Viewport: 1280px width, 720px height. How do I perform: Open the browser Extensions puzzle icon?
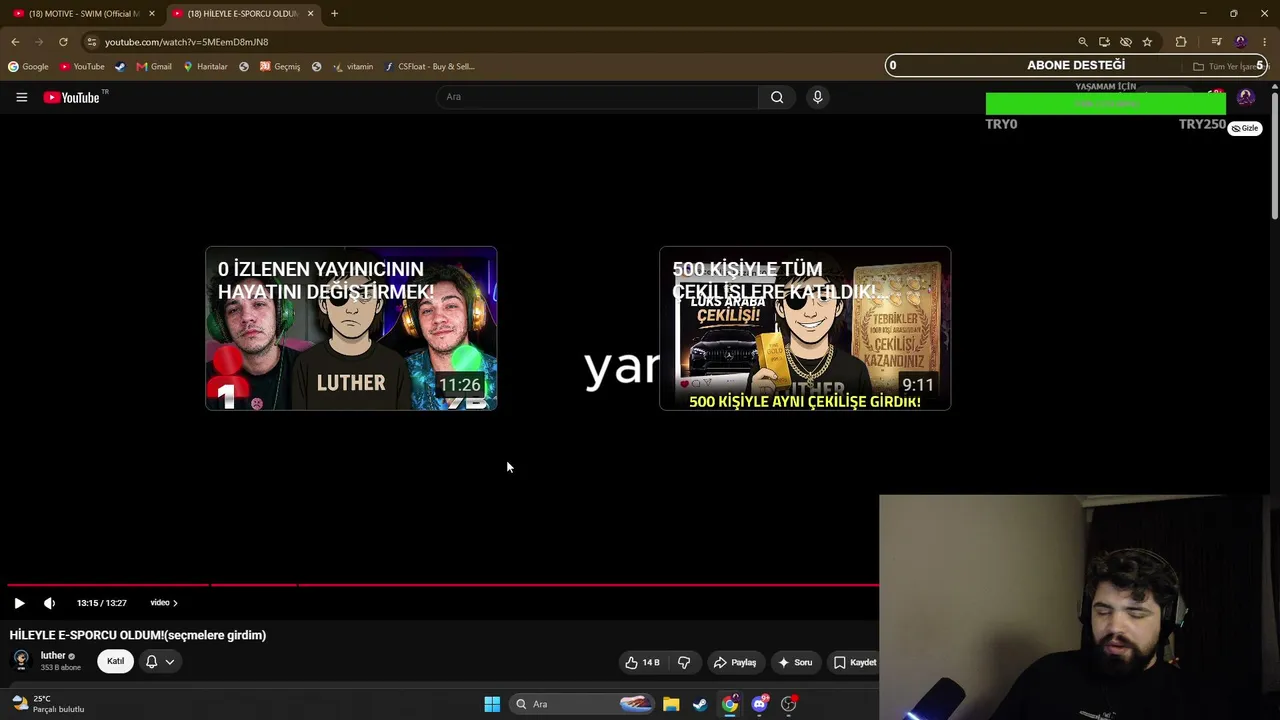[1181, 42]
